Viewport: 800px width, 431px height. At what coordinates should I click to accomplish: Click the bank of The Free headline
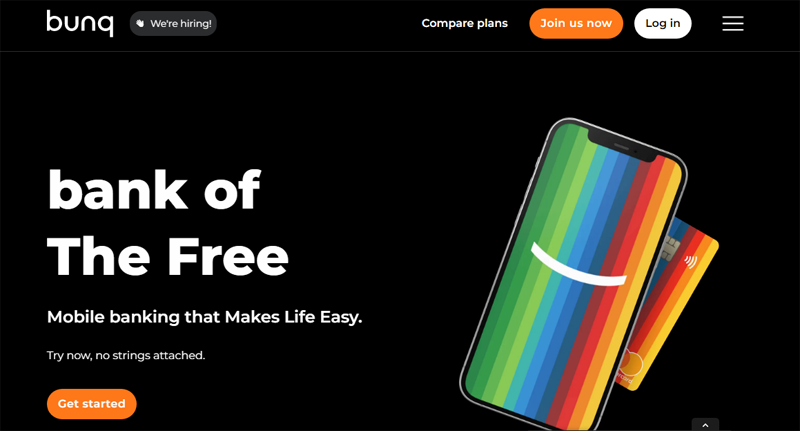[168, 223]
